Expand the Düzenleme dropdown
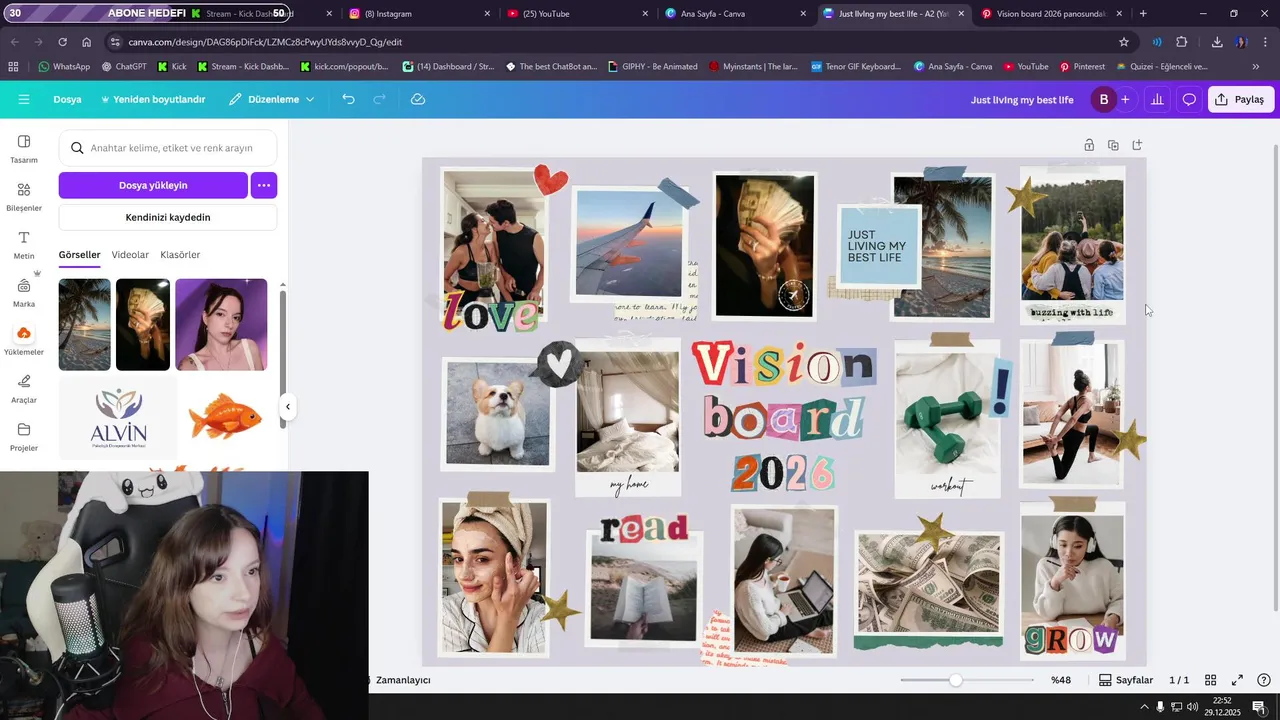 [x=271, y=99]
